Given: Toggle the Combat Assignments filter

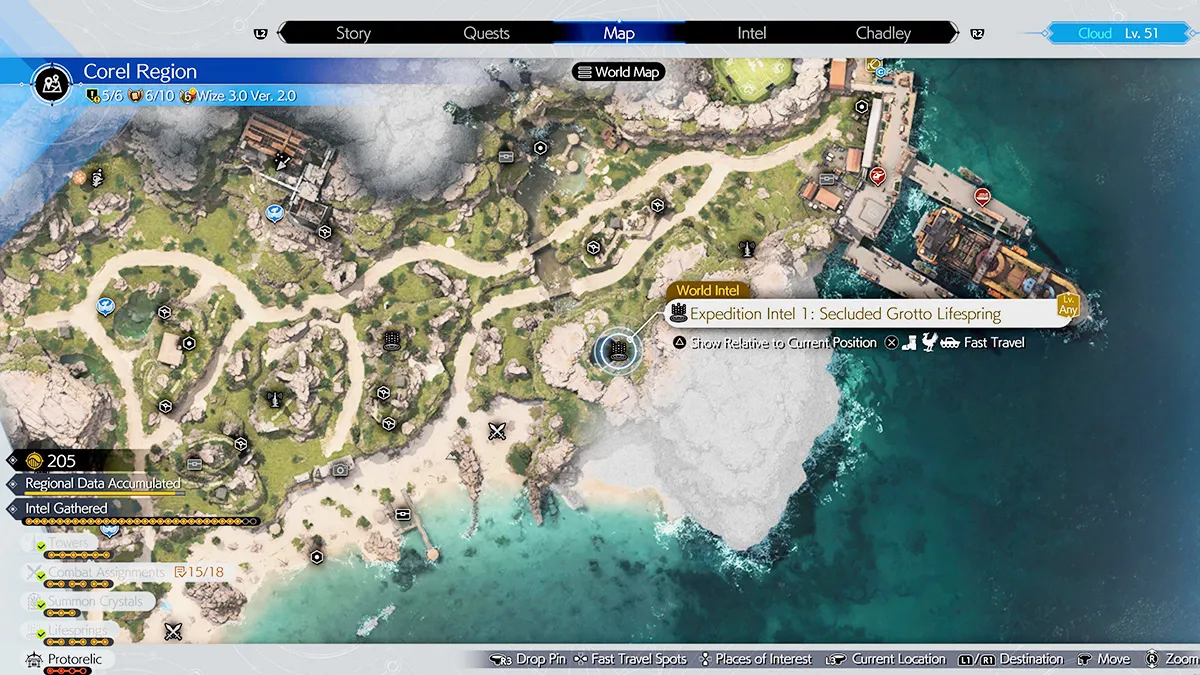Looking at the screenshot, I should 106,573.
